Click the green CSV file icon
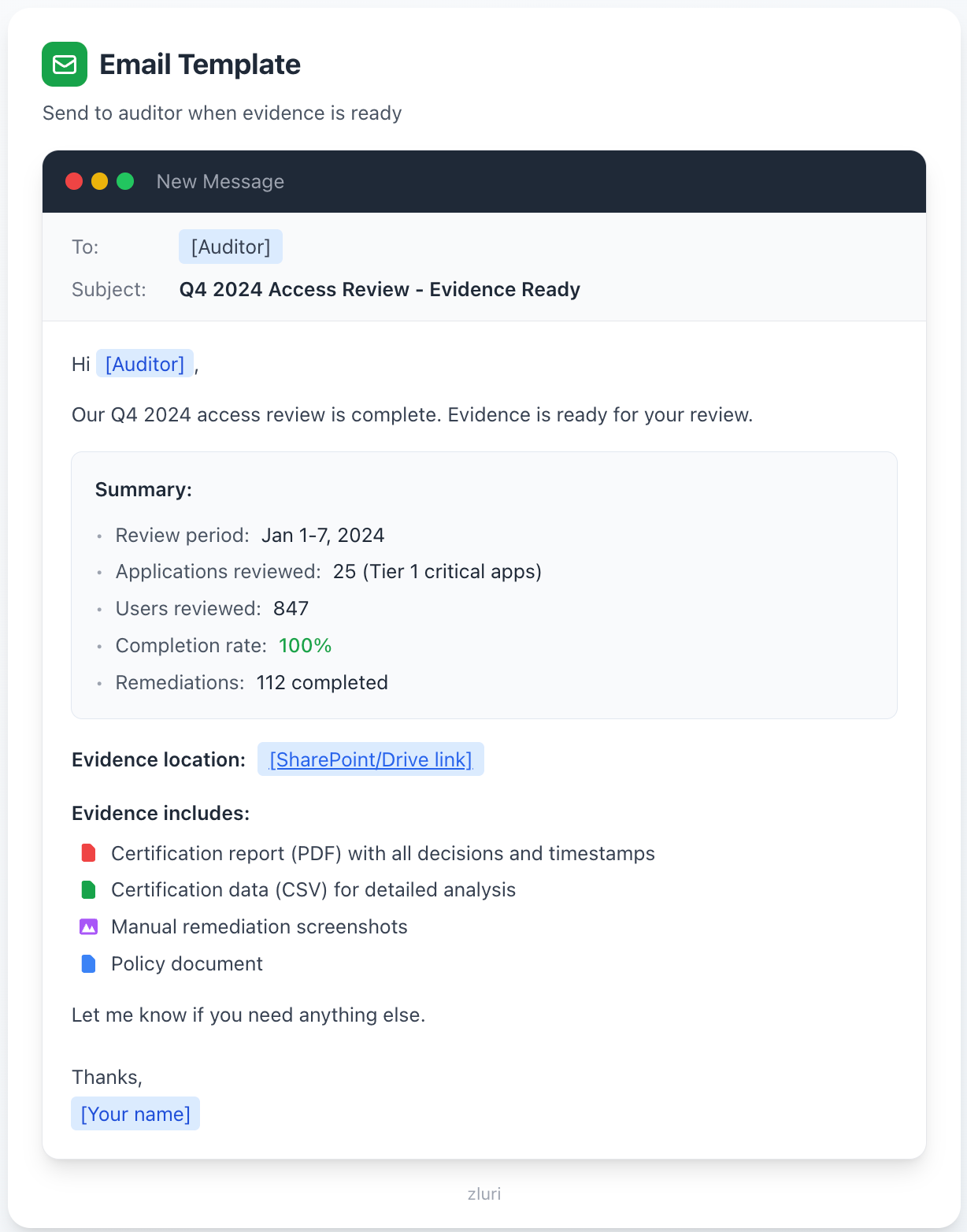Screen dimensions: 967x1232 89,889
